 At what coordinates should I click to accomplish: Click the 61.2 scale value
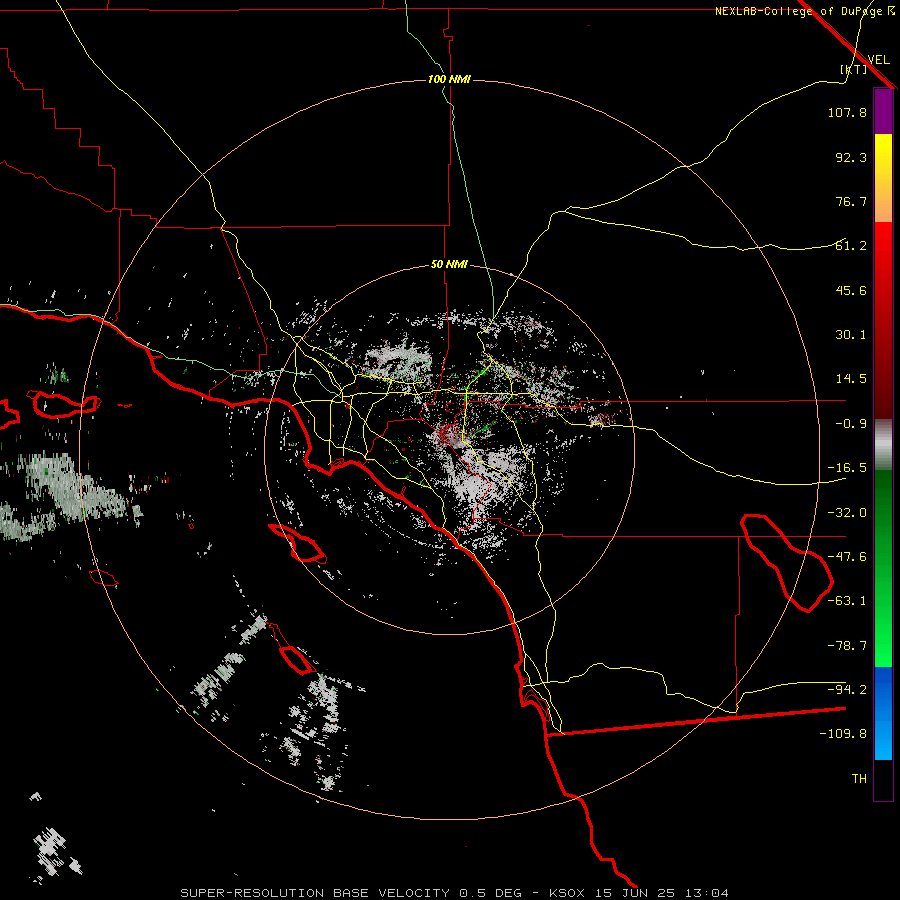pyautogui.click(x=851, y=246)
